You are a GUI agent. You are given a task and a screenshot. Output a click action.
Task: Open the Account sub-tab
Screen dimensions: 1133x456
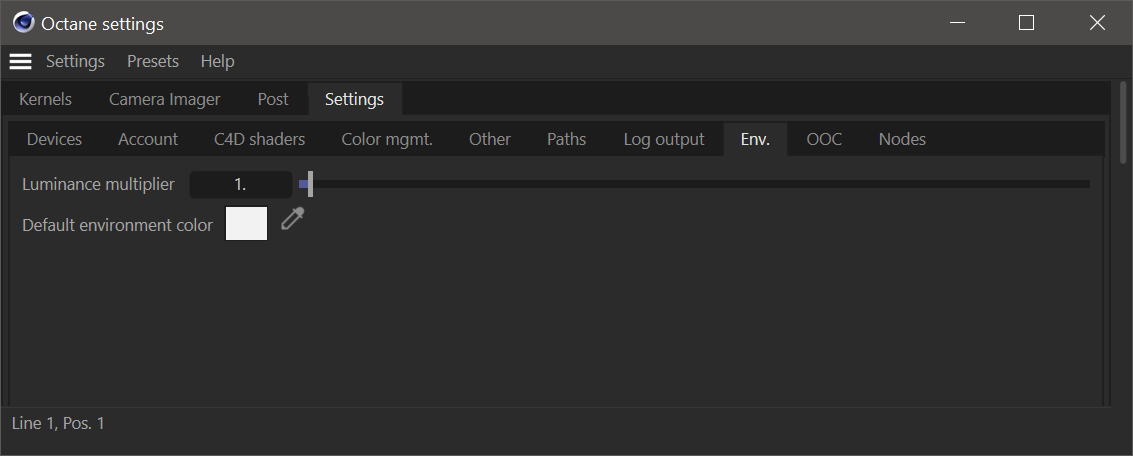[148, 140]
